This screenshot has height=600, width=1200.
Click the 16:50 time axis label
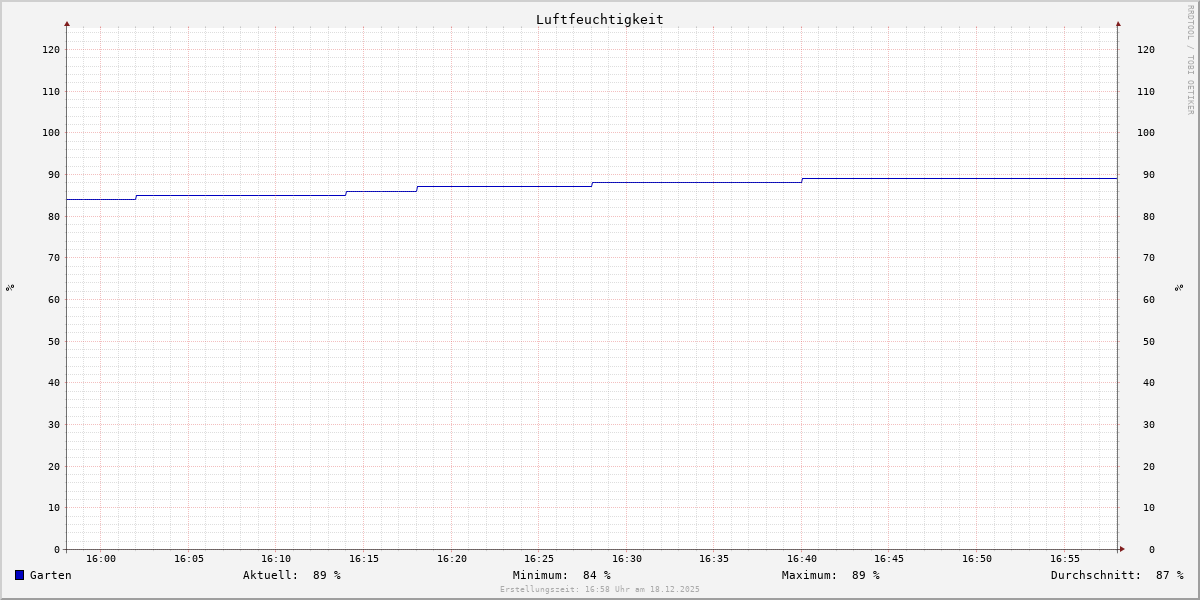[977, 559]
